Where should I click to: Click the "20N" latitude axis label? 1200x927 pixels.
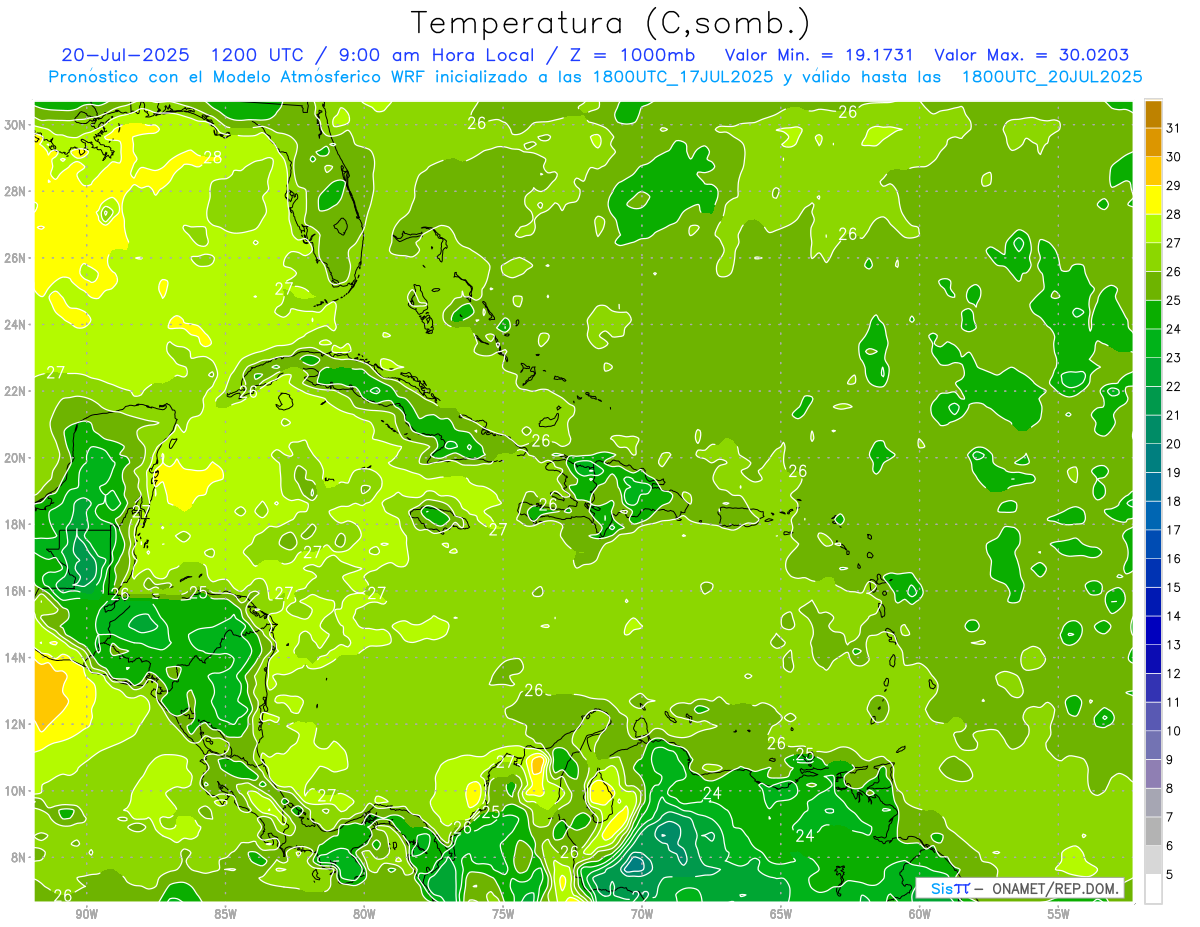click(x=16, y=458)
